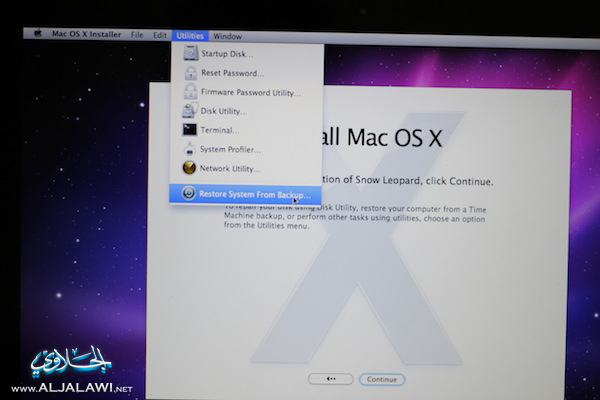
Task: Open the Edit menu
Action: click(x=160, y=35)
